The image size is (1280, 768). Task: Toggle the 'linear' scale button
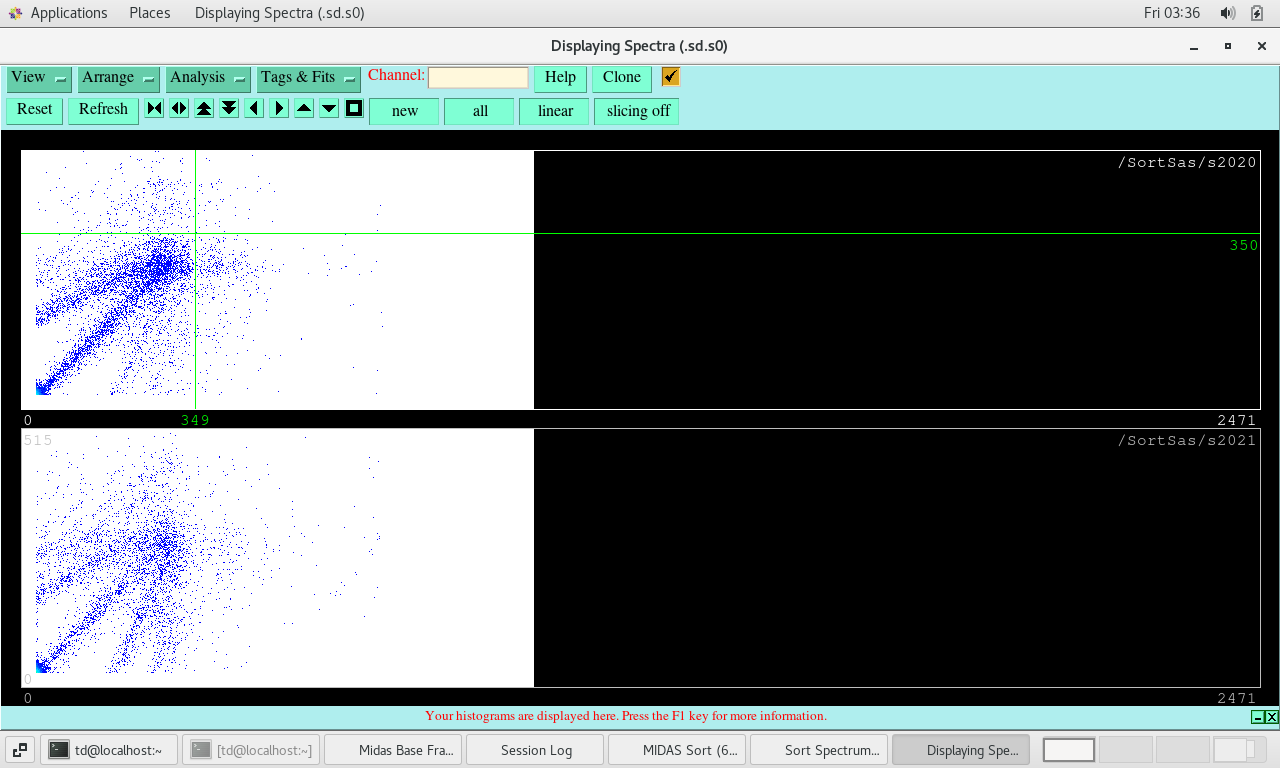click(555, 111)
